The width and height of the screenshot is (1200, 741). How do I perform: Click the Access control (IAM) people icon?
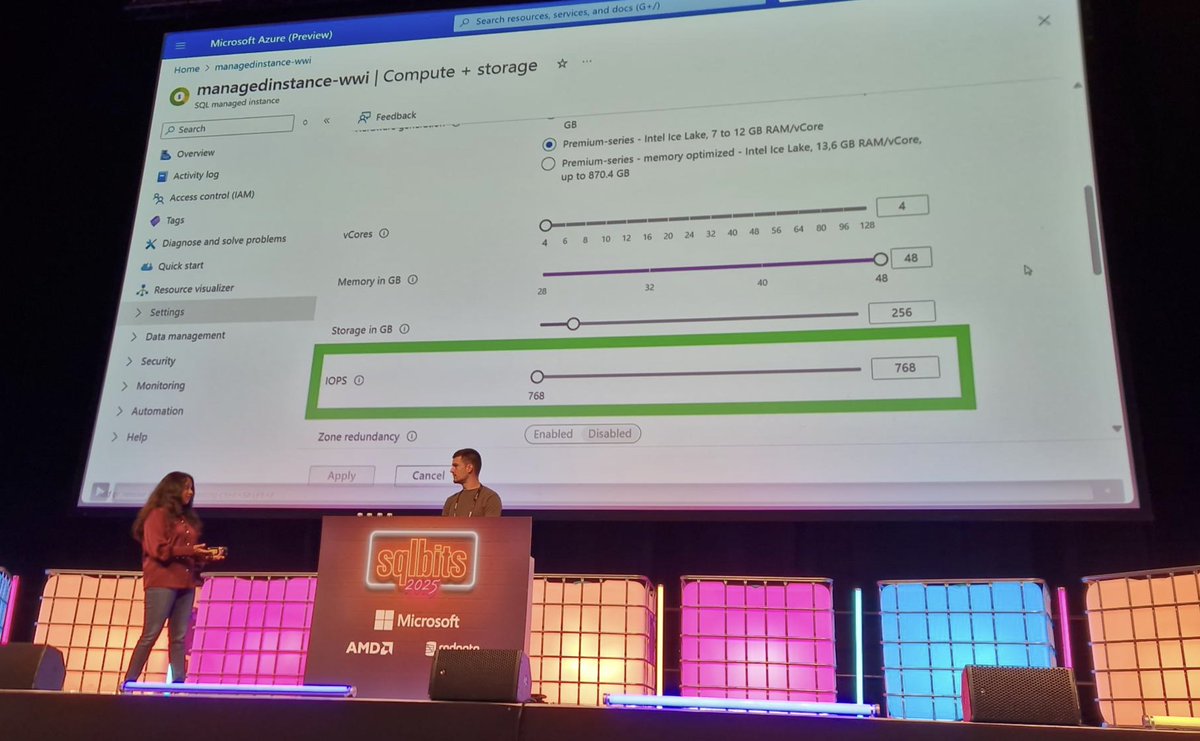(x=159, y=198)
